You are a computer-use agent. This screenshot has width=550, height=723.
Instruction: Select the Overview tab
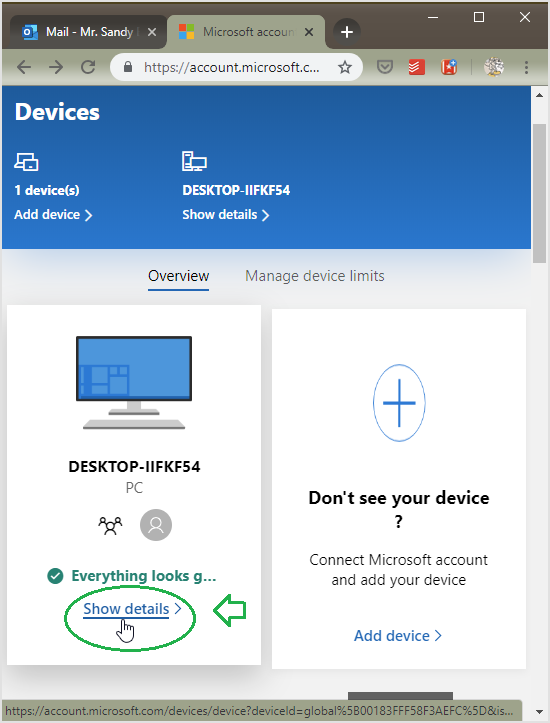click(x=178, y=276)
